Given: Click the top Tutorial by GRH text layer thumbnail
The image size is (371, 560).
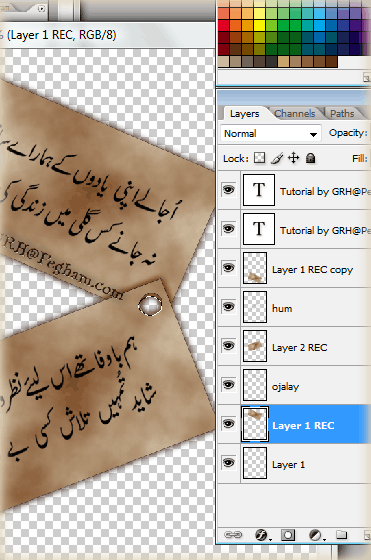Looking at the screenshot, I should pyautogui.click(x=259, y=190).
